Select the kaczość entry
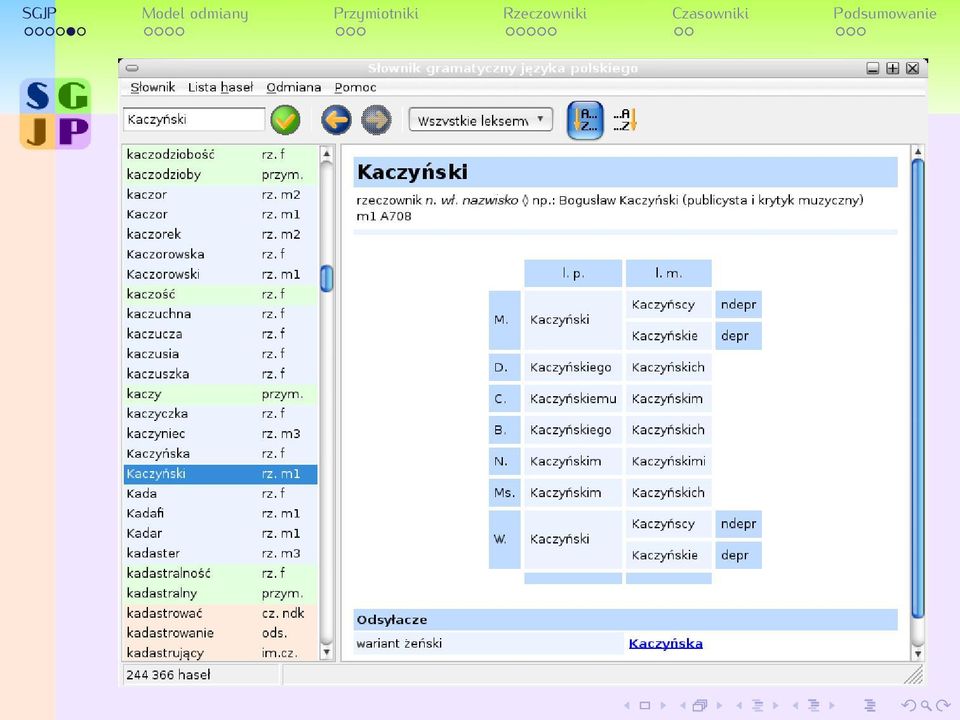 coord(220,294)
